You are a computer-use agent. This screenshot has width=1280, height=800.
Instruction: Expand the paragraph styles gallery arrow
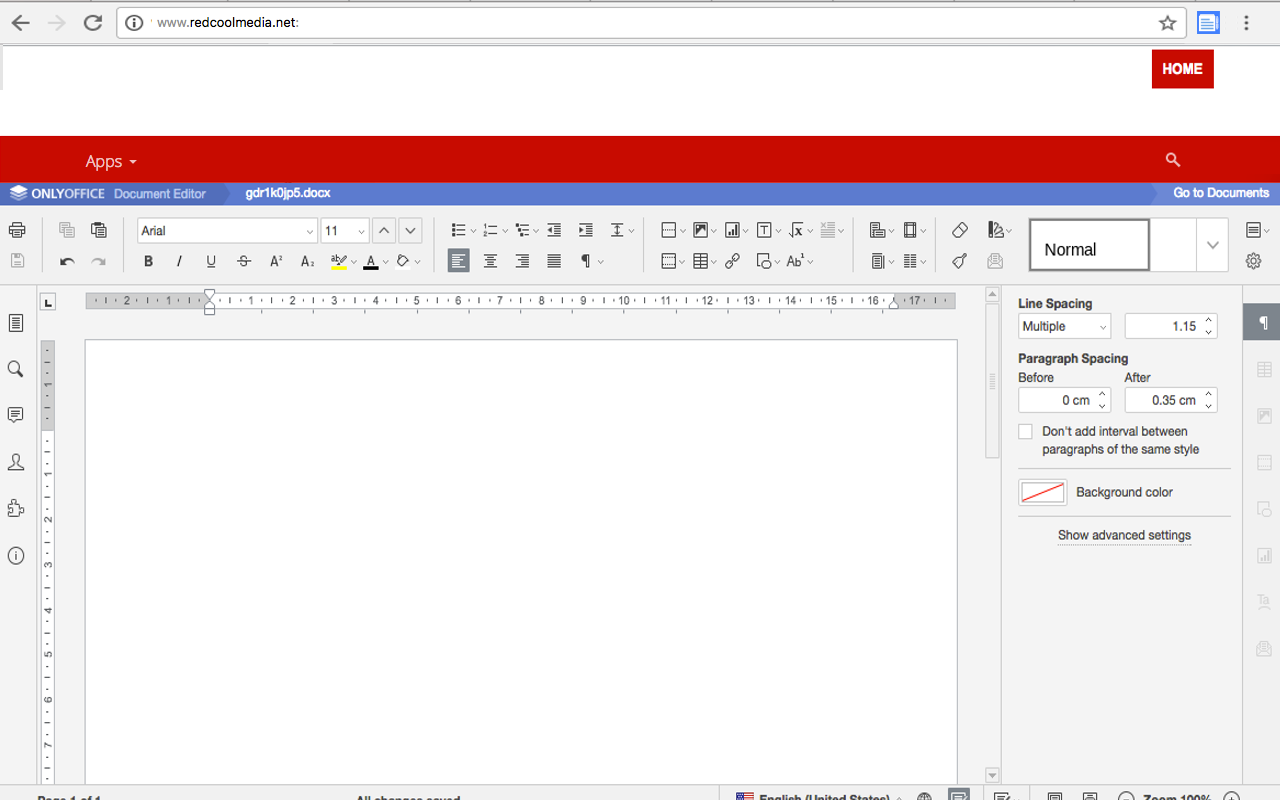pos(1212,246)
